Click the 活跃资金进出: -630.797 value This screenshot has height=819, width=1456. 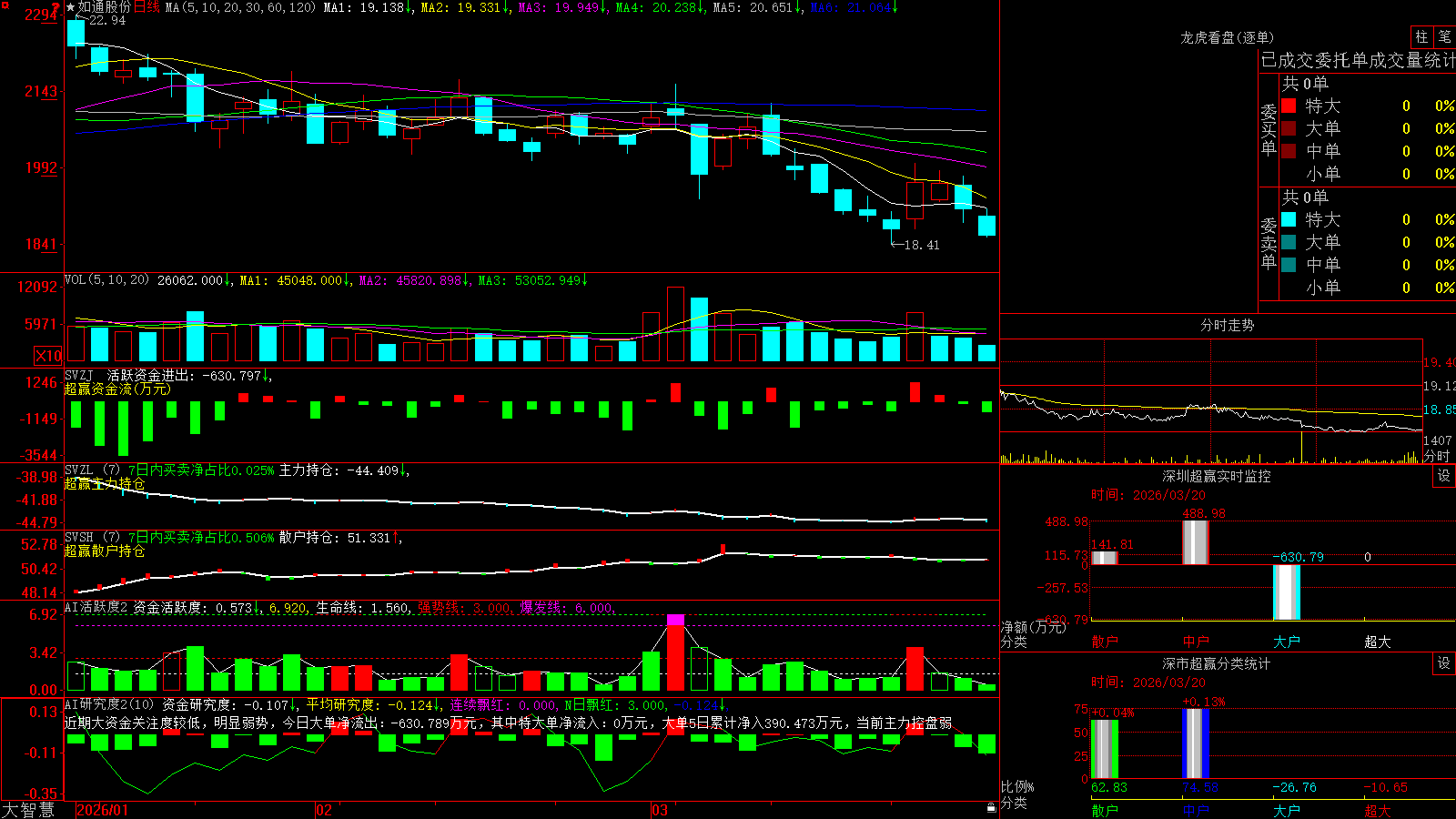pos(188,375)
